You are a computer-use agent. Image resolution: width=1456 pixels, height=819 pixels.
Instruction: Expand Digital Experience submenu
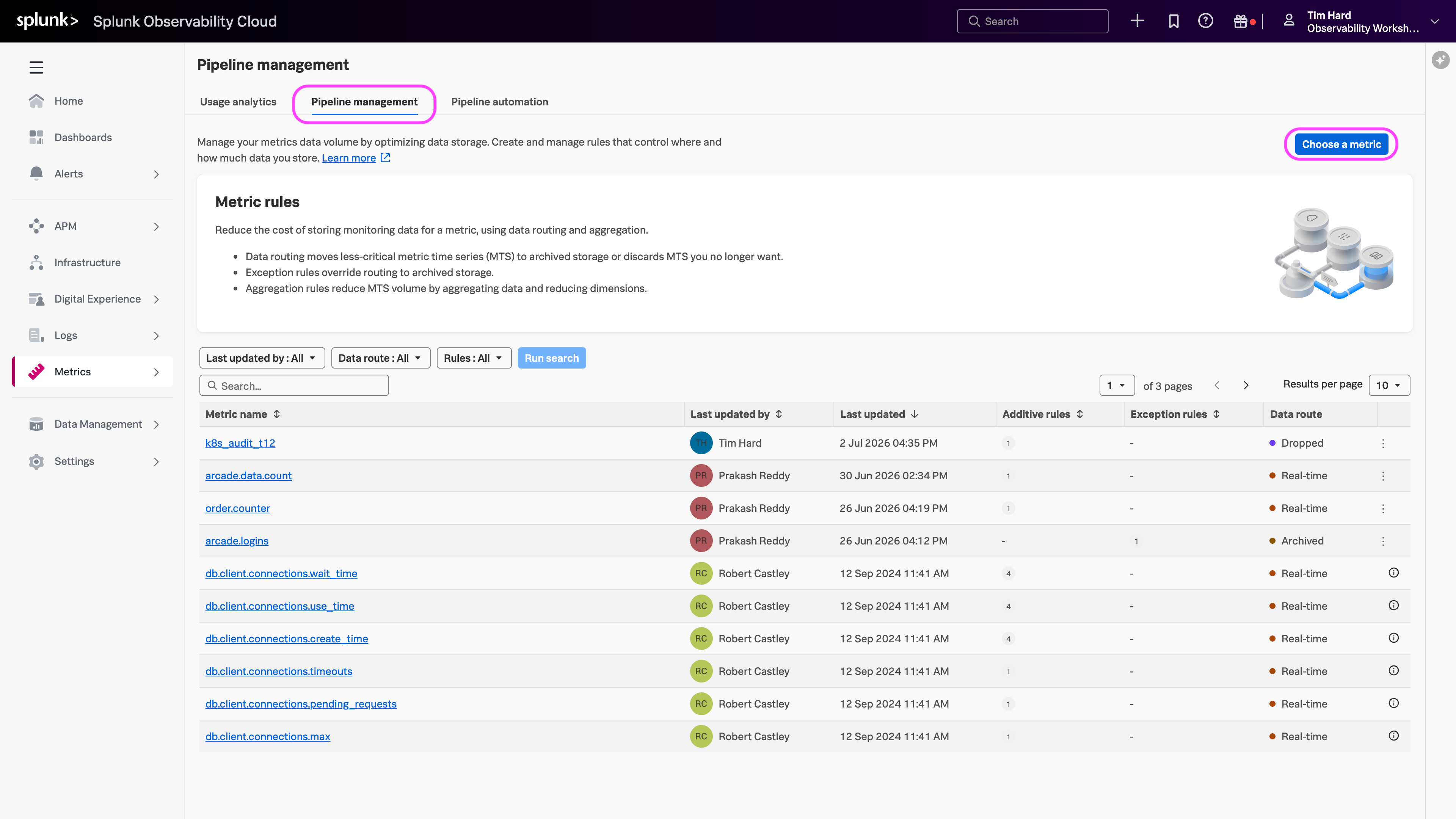[x=157, y=299]
